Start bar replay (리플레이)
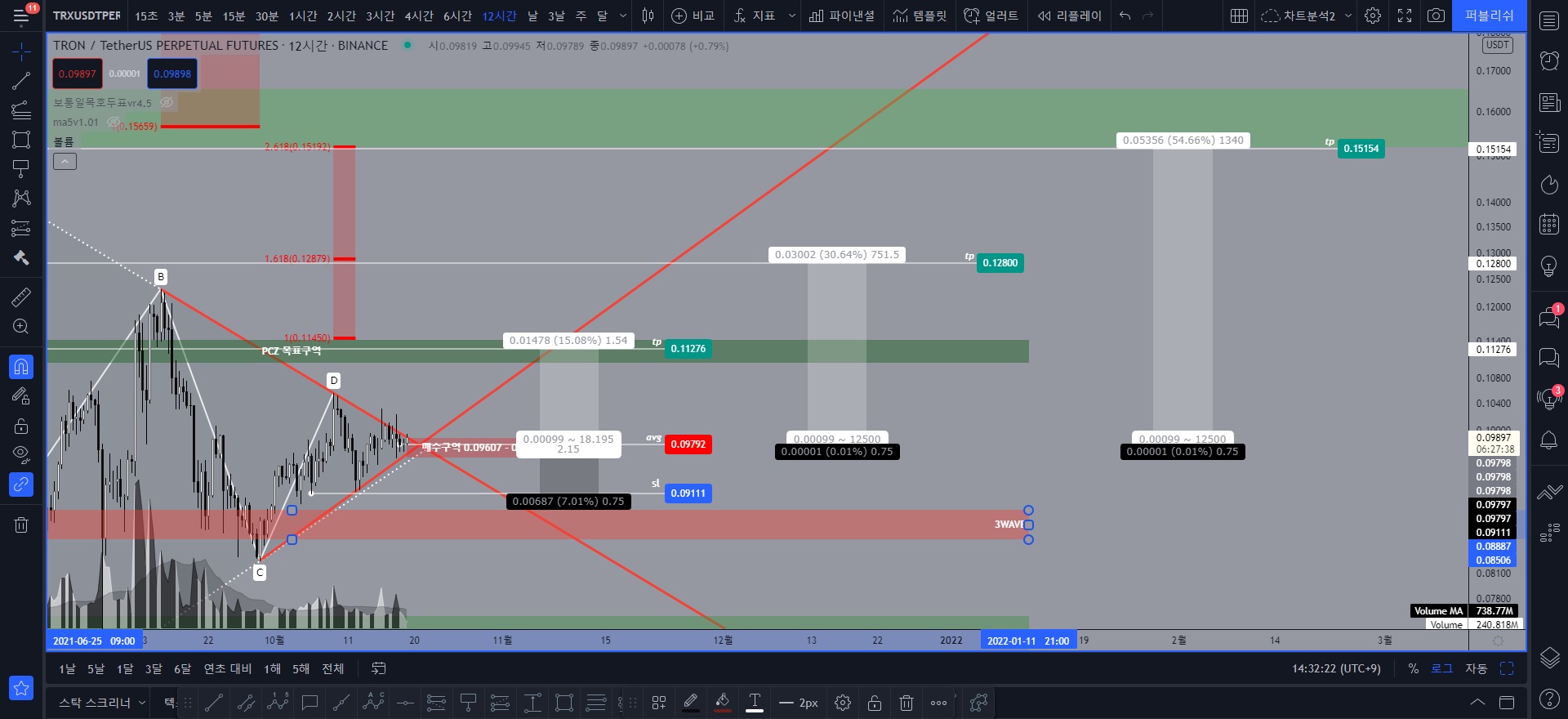This screenshot has width=1568, height=719. [x=1069, y=16]
